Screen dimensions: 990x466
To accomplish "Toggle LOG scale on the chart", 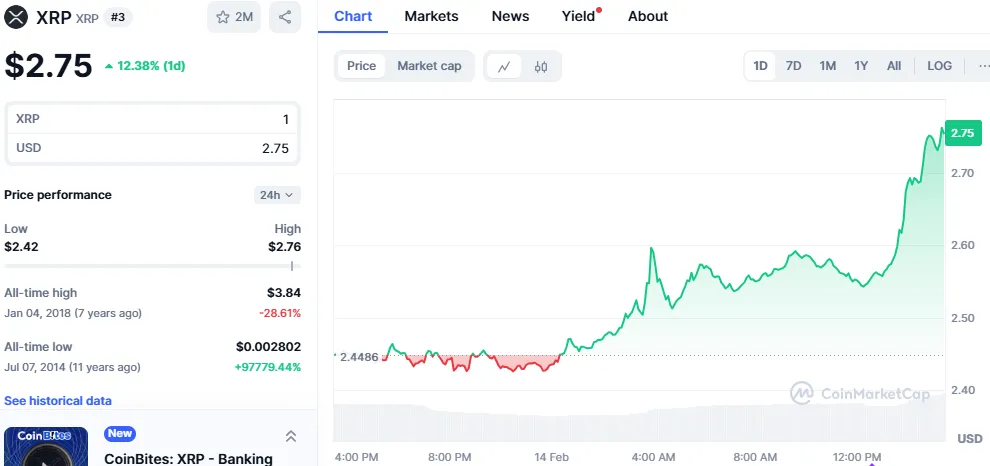I will coord(939,66).
